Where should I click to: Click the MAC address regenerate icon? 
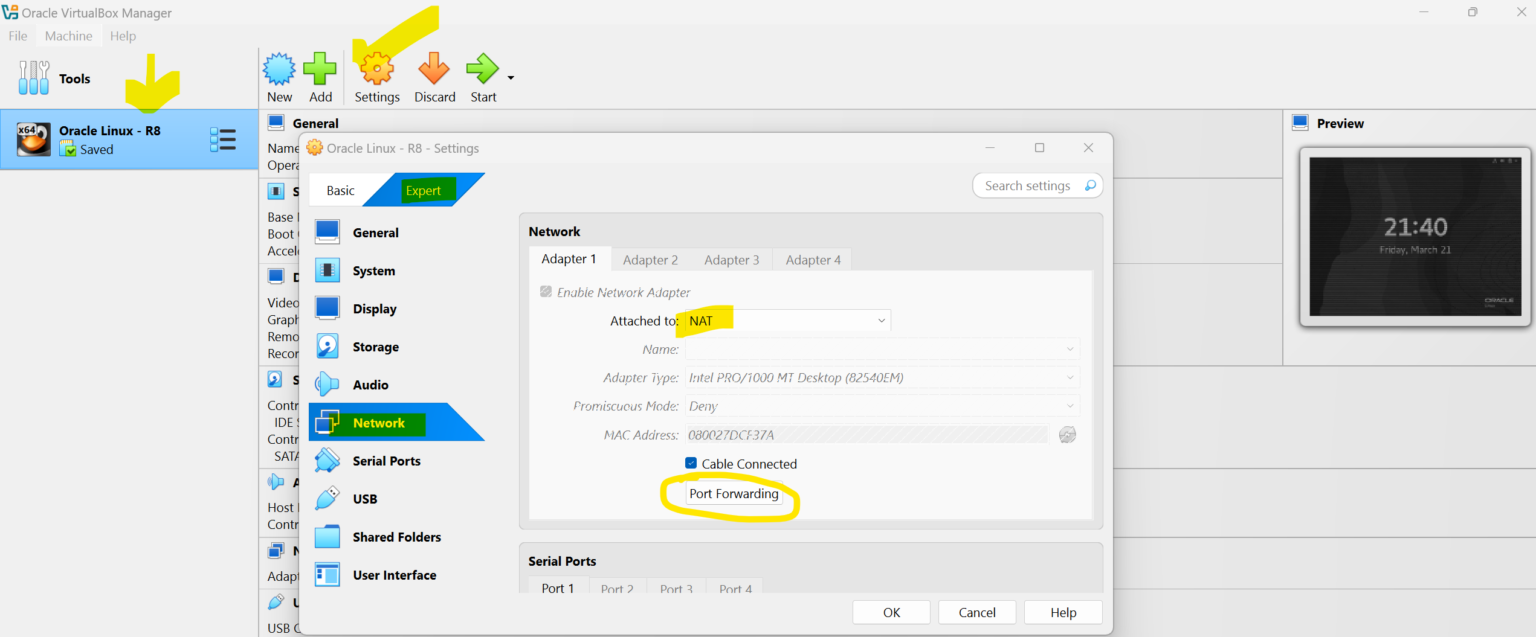click(x=1066, y=434)
